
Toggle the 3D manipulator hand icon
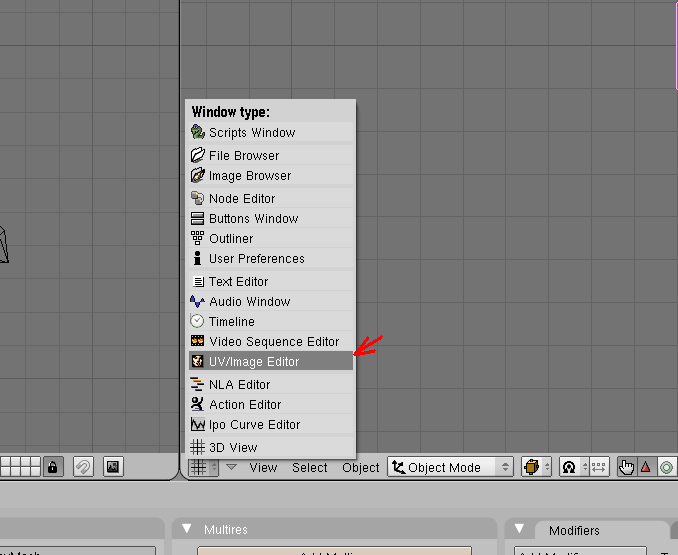tap(626, 467)
